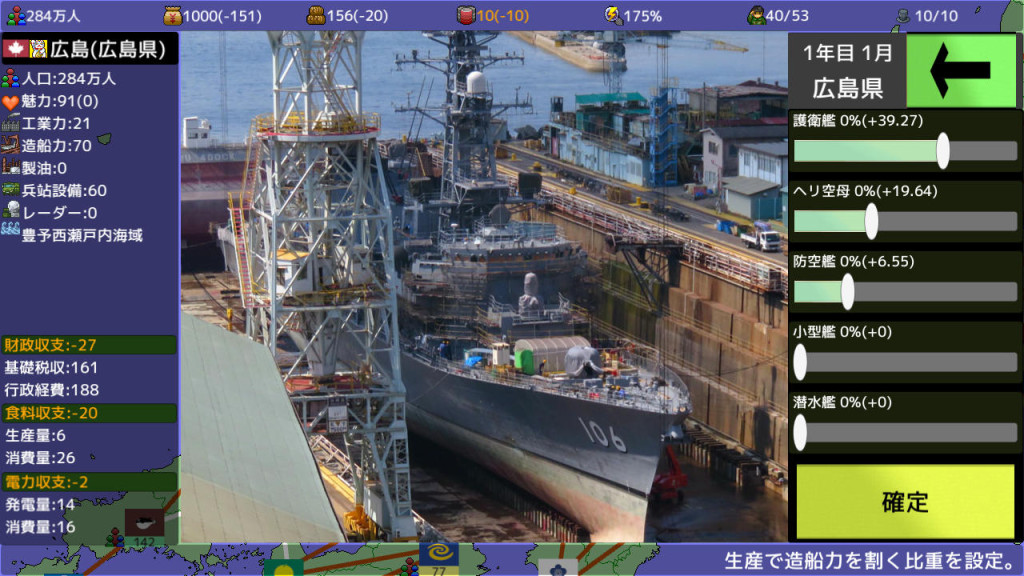The image size is (1024, 576).
Task: Click the food sack icon showing 156
Action: click(318, 14)
